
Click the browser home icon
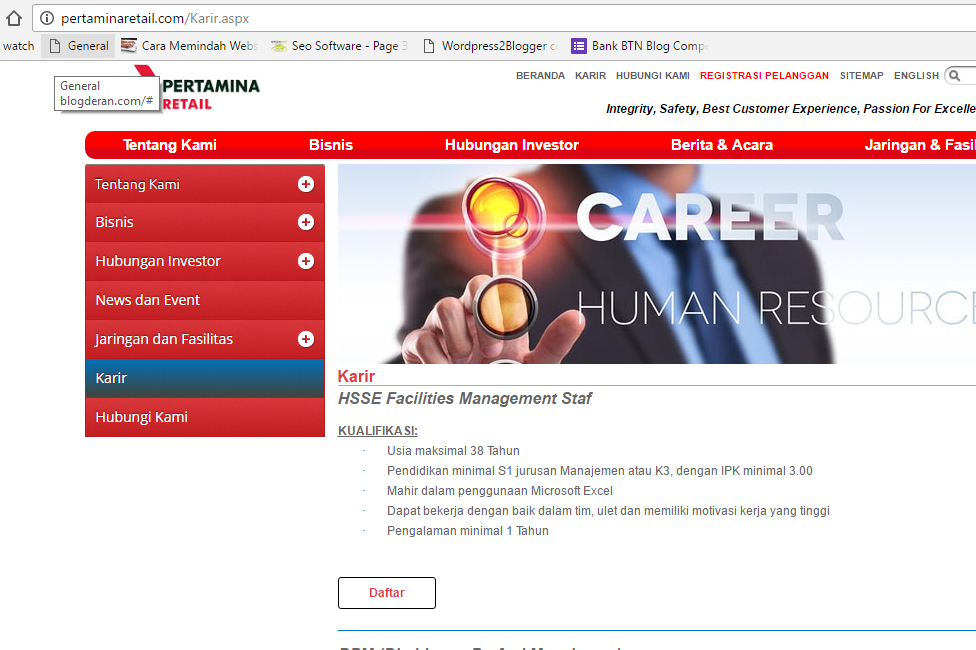click(14, 18)
